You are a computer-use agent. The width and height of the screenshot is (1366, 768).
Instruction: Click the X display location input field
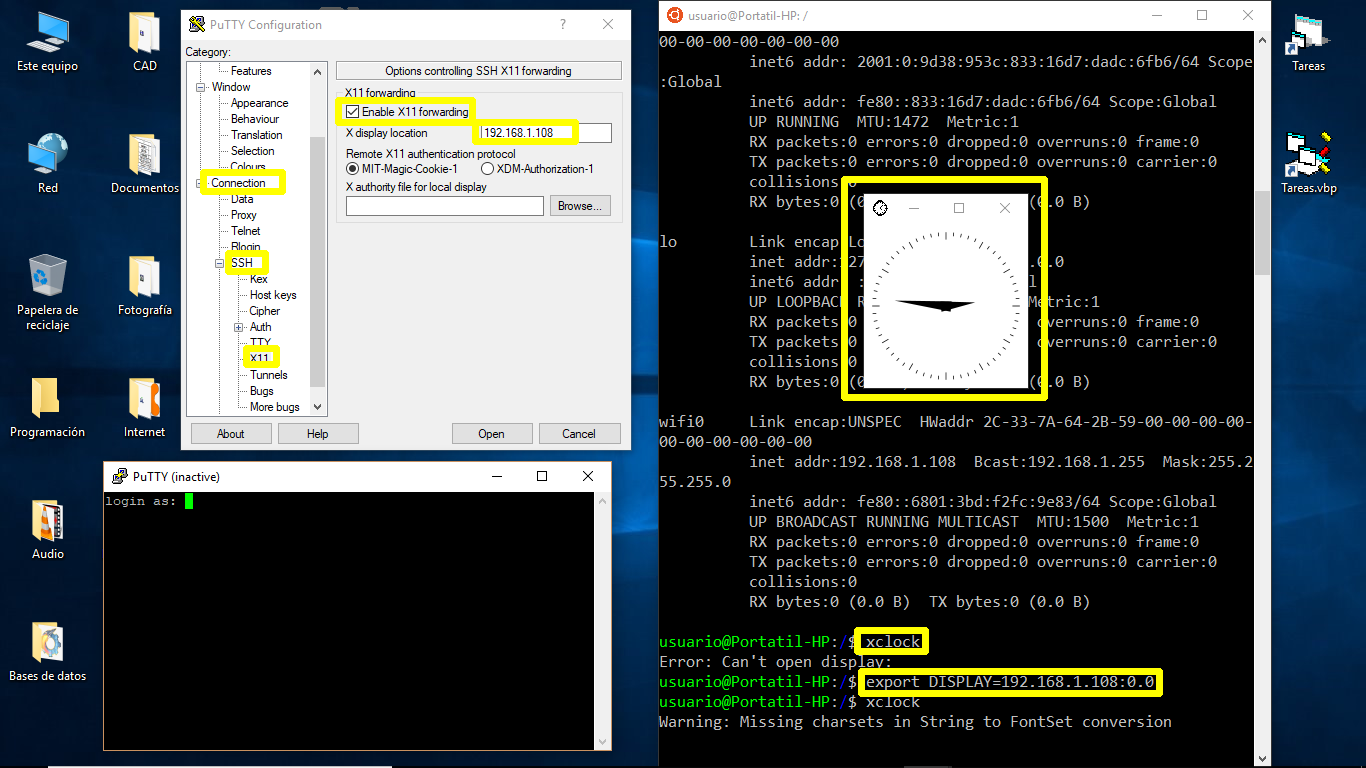click(525, 132)
